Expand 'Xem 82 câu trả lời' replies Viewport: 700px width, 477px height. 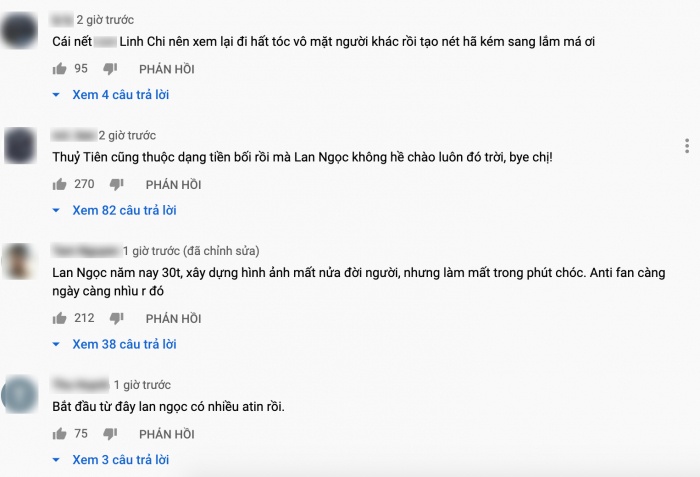[116, 211]
